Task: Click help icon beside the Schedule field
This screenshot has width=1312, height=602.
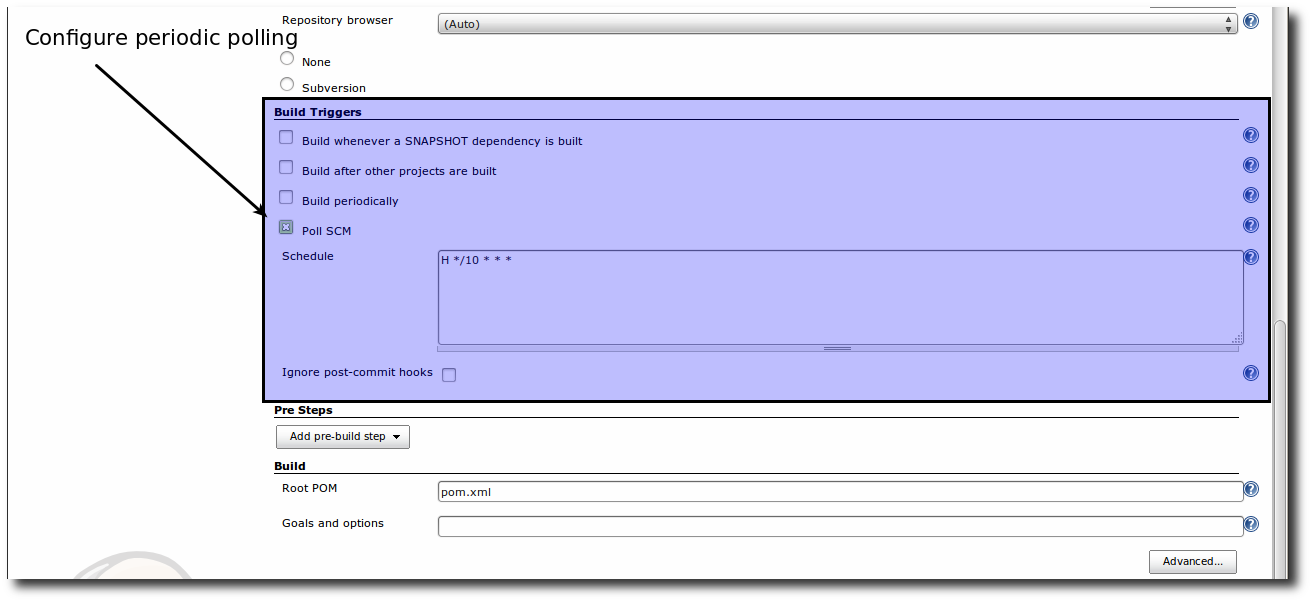Action: coord(1250,256)
